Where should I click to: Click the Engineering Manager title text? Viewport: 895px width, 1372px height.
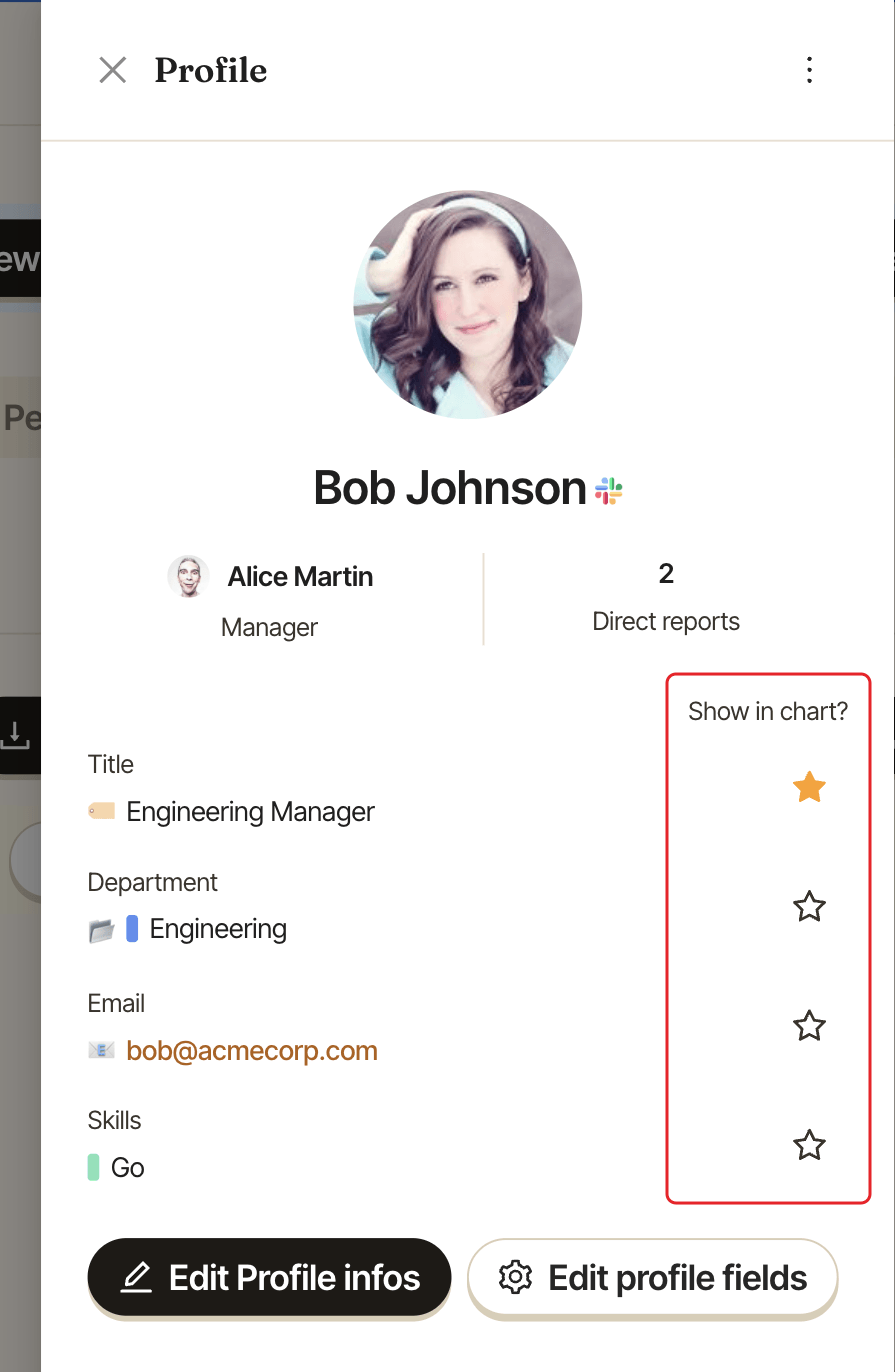coord(251,811)
